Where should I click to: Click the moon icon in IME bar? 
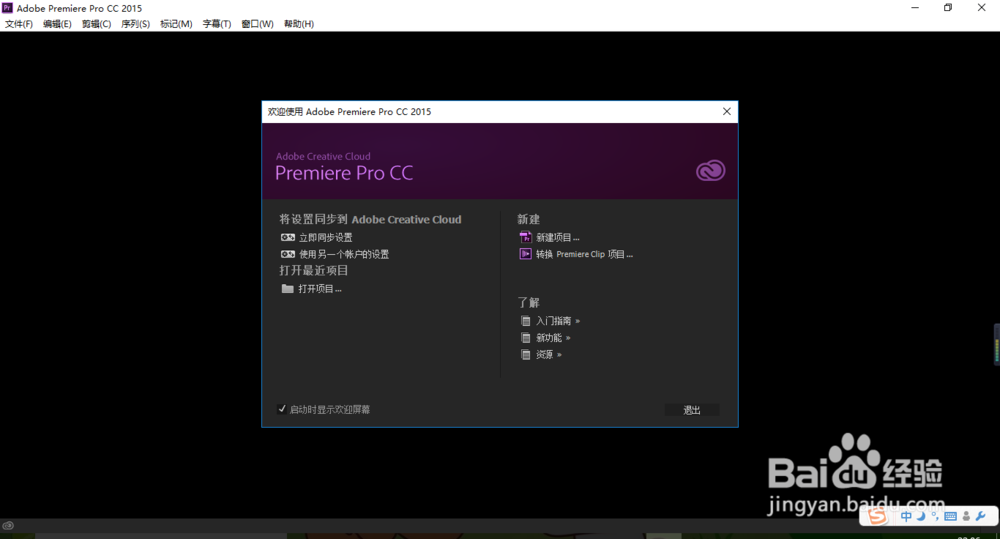(x=921, y=517)
